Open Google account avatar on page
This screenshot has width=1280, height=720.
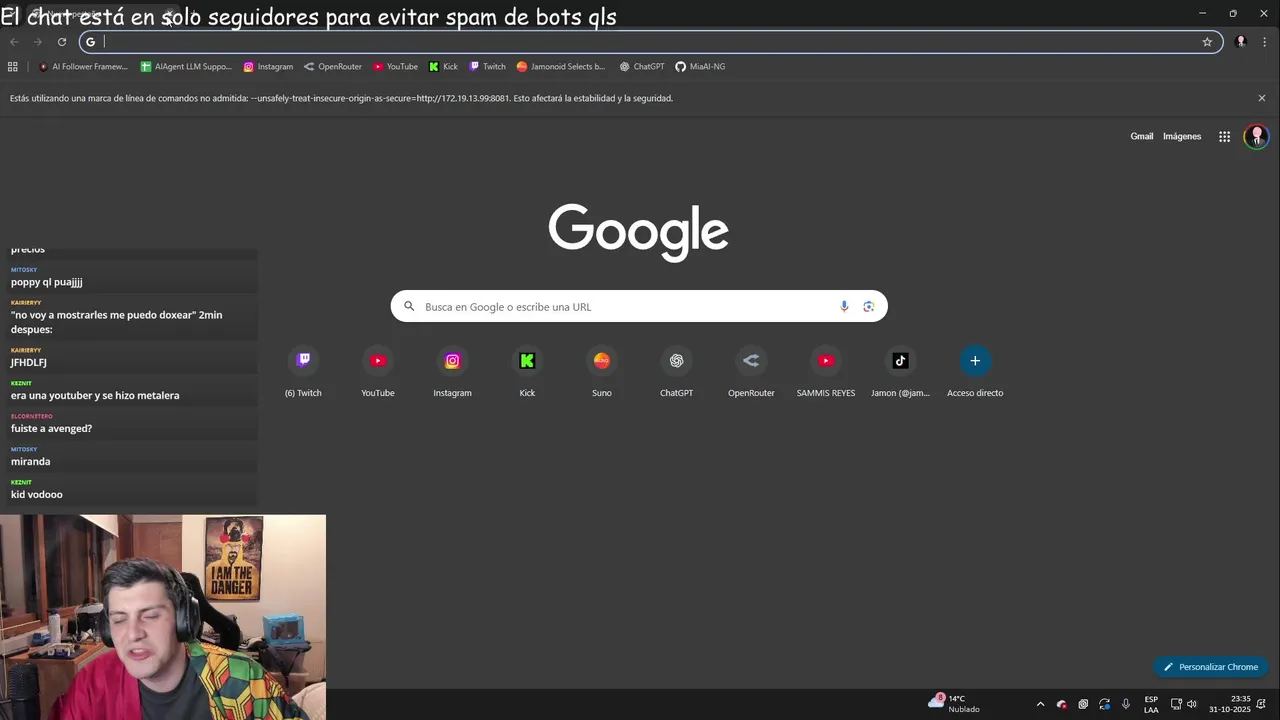tap(1256, 136)
